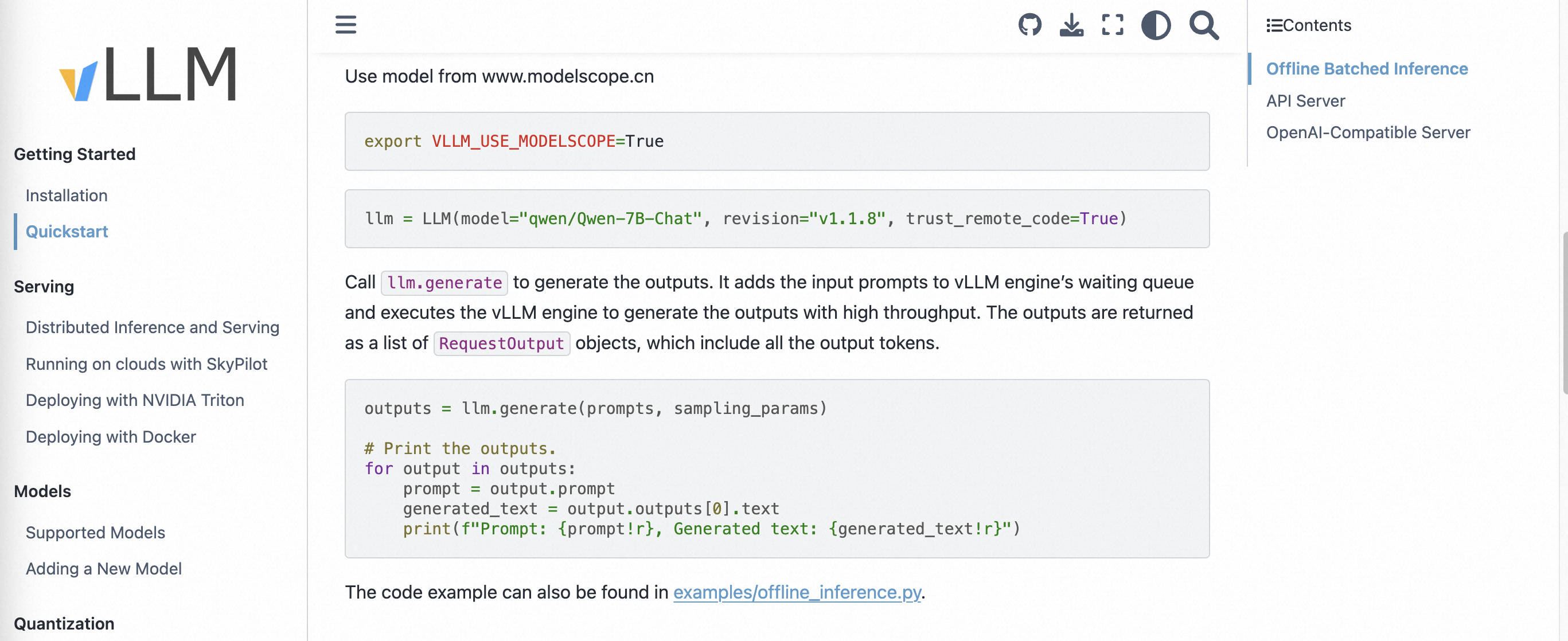Open examples/offline_inference.py link
This screenshot has width=1568, height=641.
coord(797,592)
